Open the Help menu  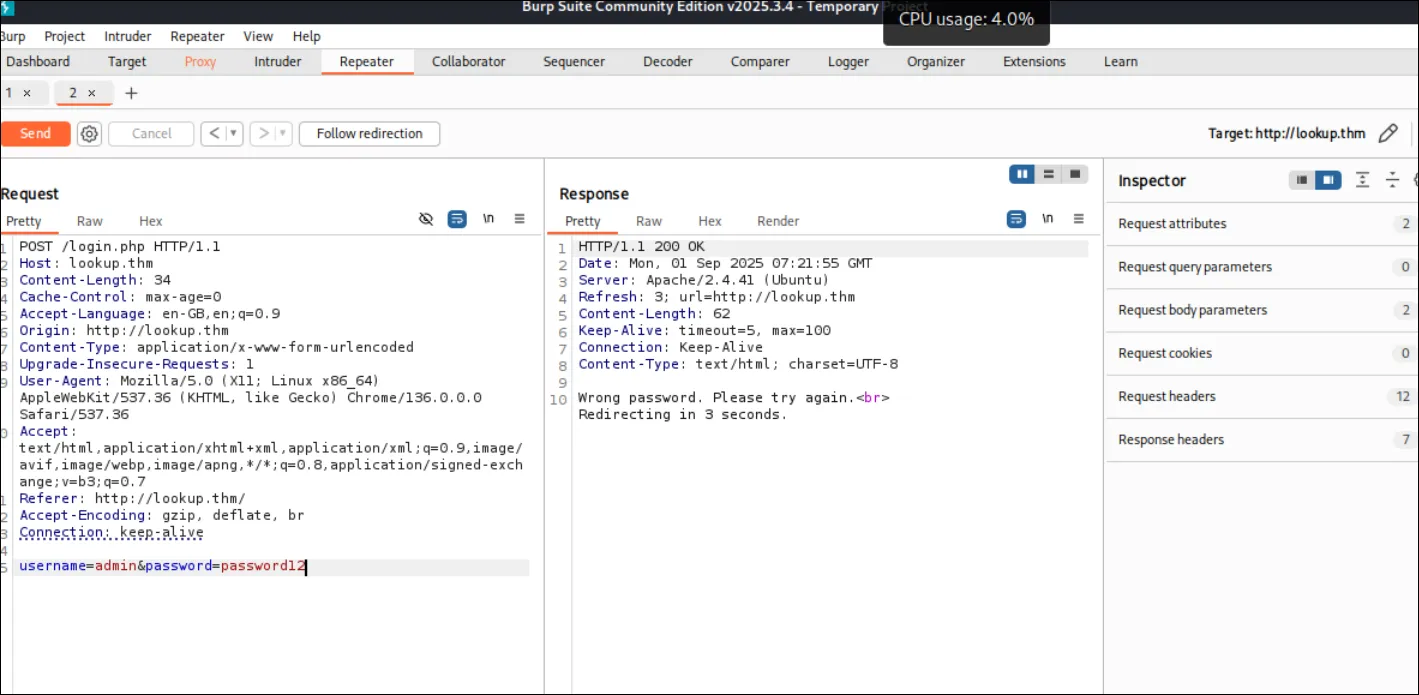[307, 36]
